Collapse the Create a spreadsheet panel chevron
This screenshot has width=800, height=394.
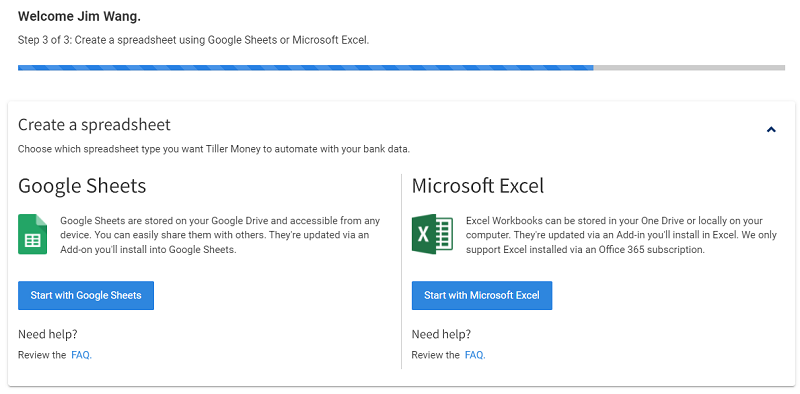(771, 130)
